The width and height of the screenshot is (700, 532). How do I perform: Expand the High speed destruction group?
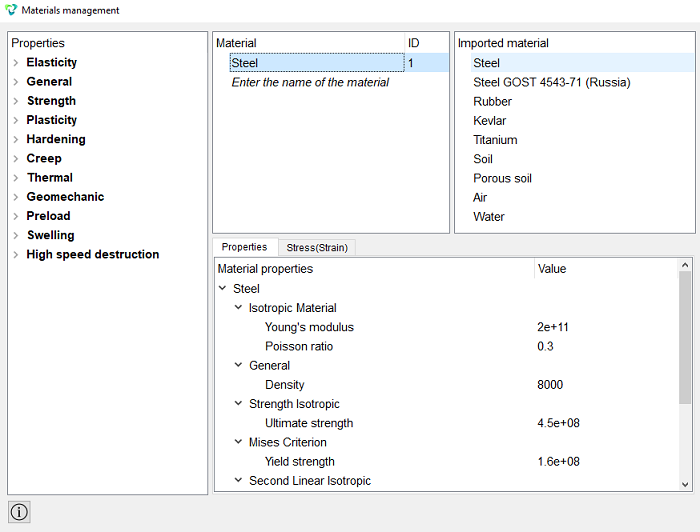16,254
